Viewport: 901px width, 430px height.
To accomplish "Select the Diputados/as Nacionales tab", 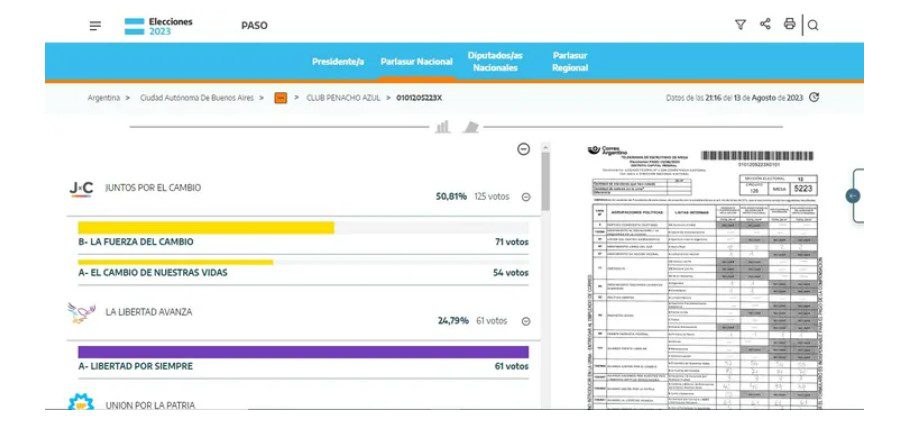I will (495, 61).
